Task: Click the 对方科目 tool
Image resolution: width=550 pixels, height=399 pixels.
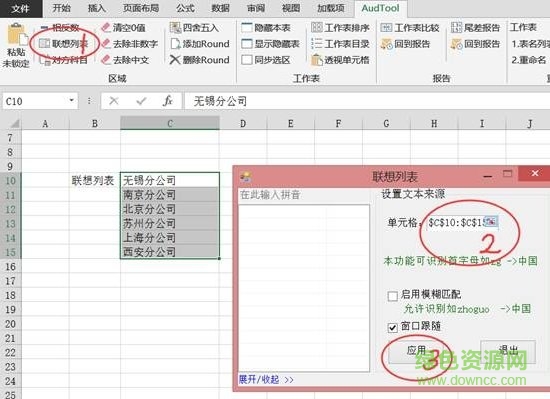Action: click(63, 60)
